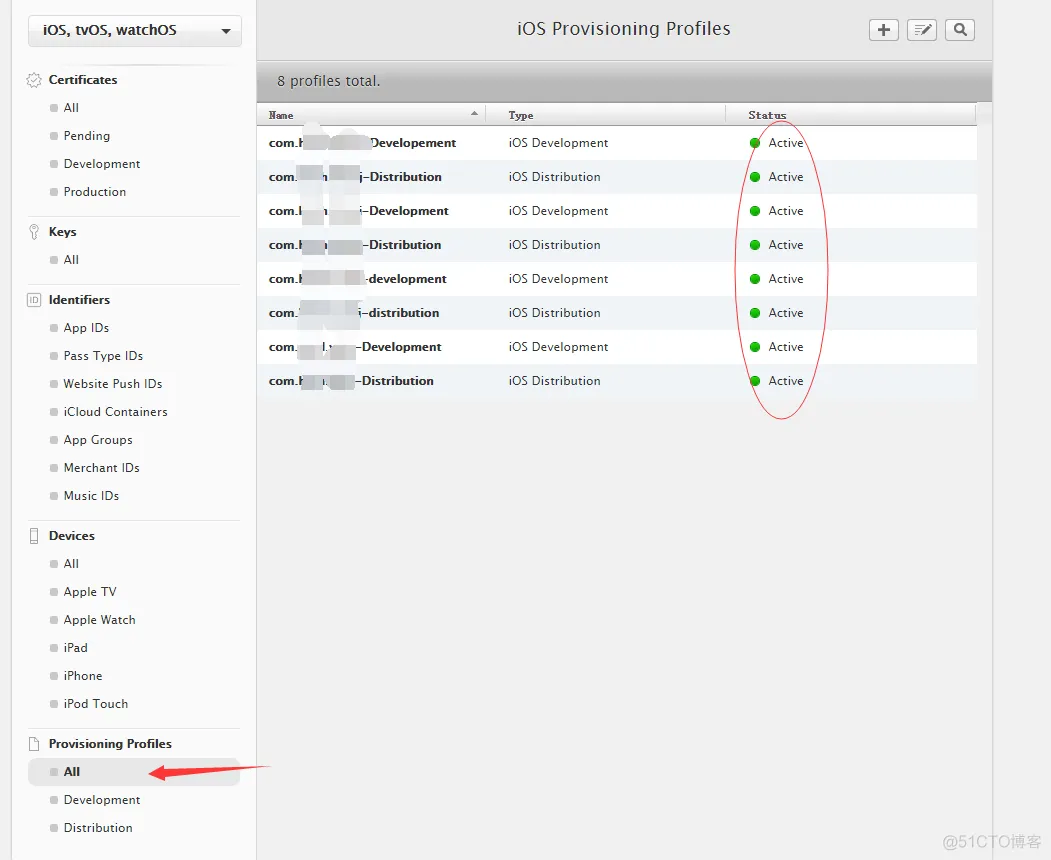This screenshot has width=1051, height=860.
Task: Open Pending certificates
Action: point(86,136)
